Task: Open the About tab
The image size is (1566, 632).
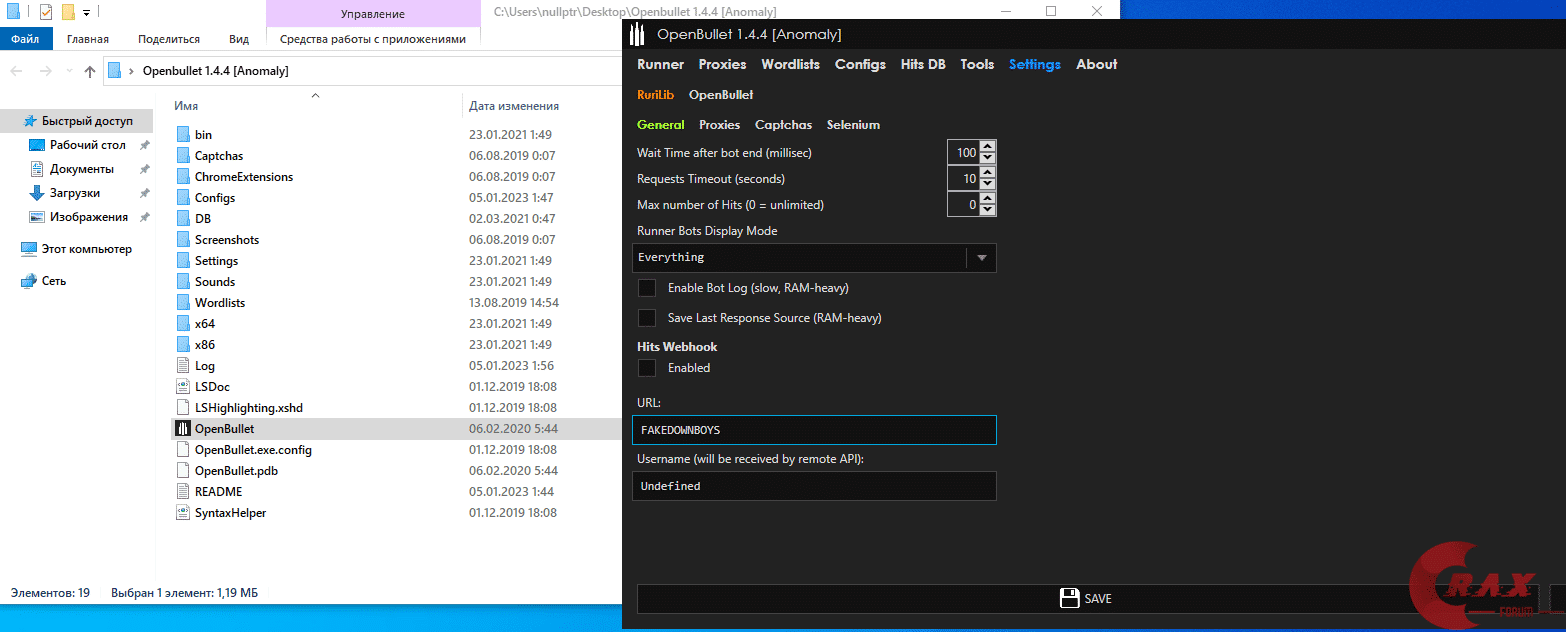Action: click(1096, 64)
